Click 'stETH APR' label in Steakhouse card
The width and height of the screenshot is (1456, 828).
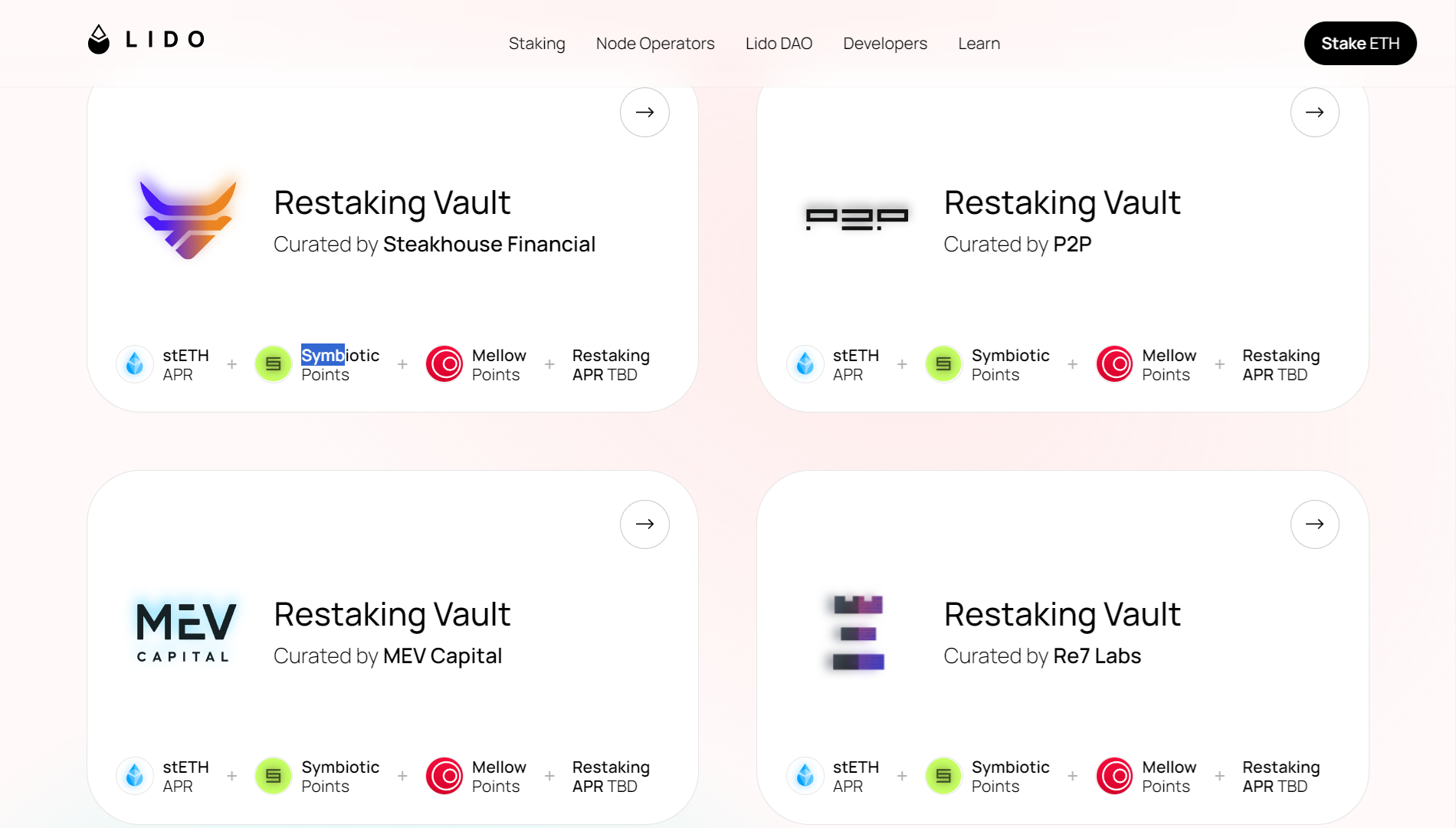pos(185,365)
